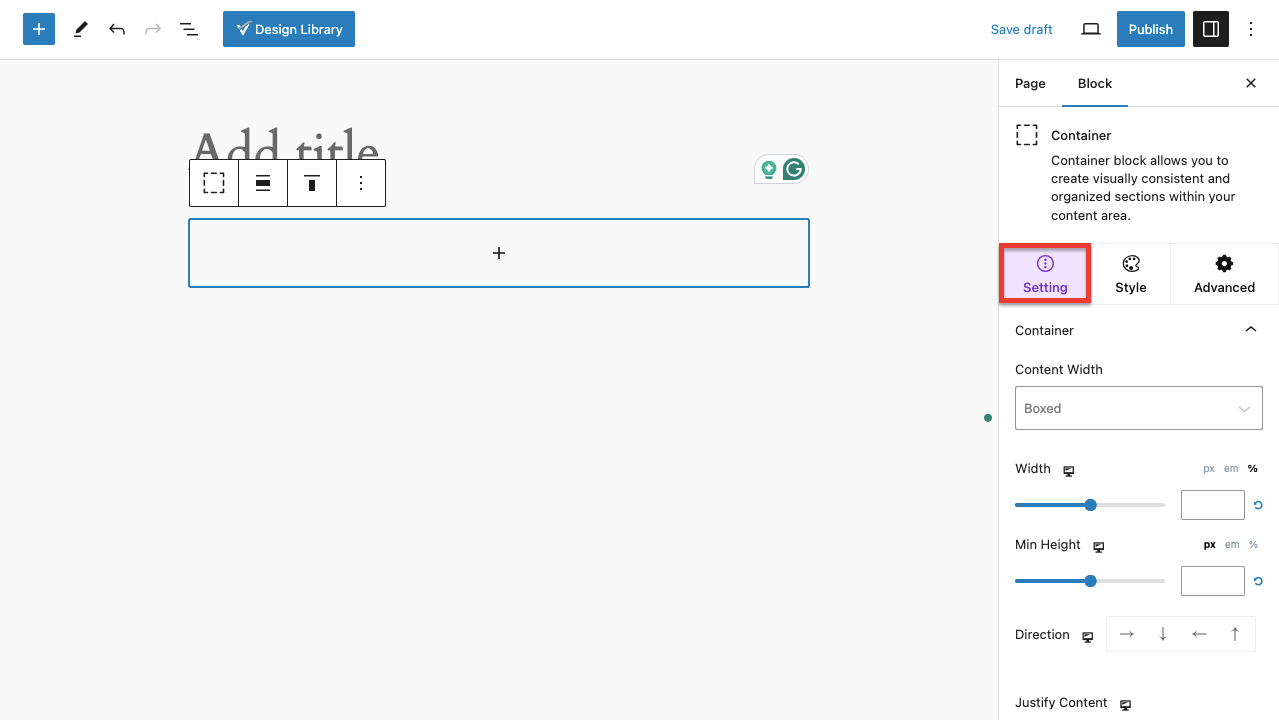
Task: Switch to the Style tab
Action: [x=1131, y=274]
